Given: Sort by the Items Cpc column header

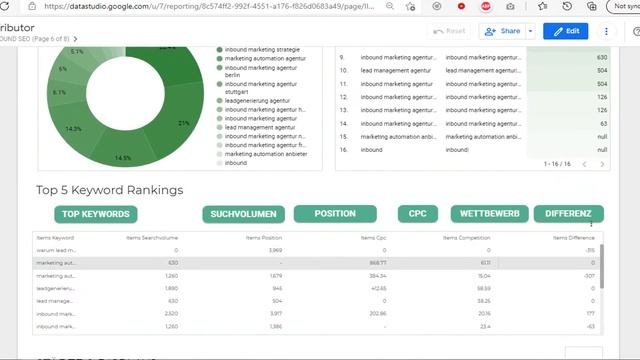Looking at the screenshot, I should [x=373, y=238].
